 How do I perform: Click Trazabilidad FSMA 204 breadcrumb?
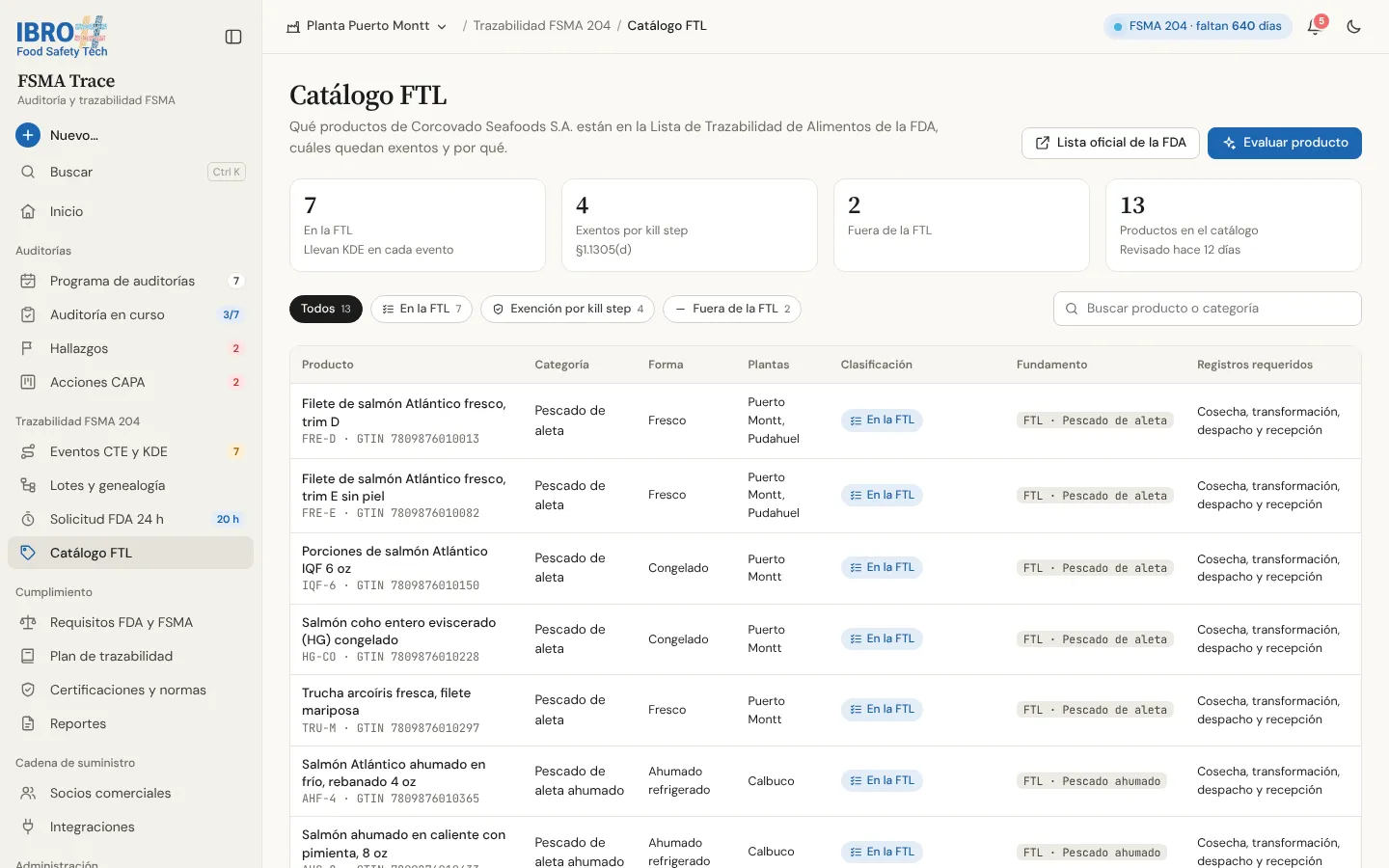coord(541,26)
